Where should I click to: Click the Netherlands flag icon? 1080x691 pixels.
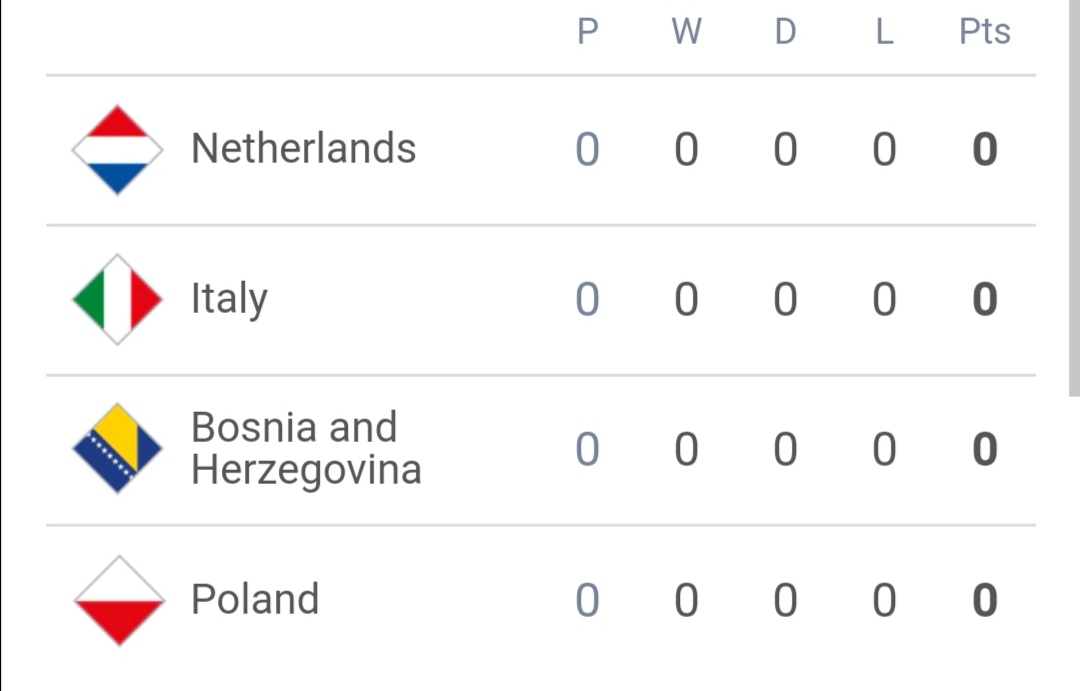click(x=118, y=149)
